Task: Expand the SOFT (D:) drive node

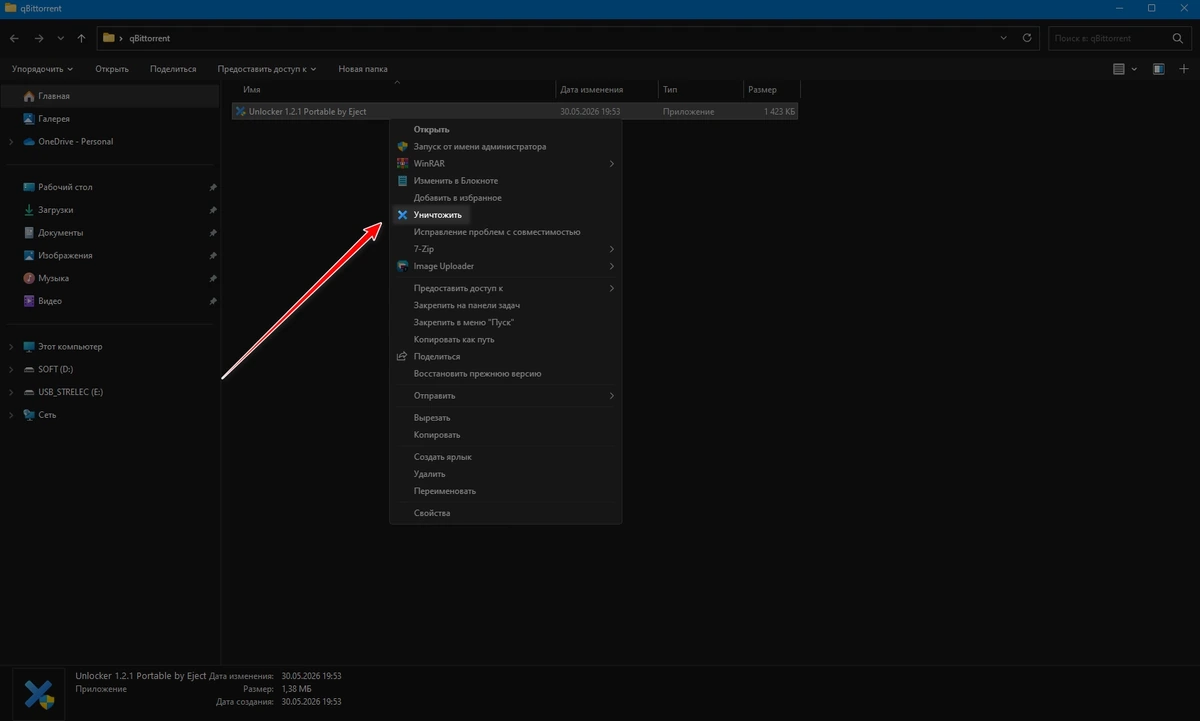Action: click(11, 369)
